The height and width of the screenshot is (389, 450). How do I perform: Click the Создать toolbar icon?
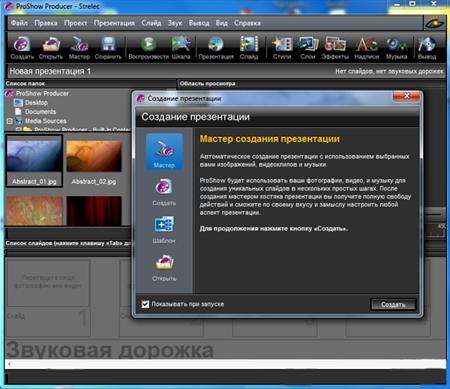point(22,48)
